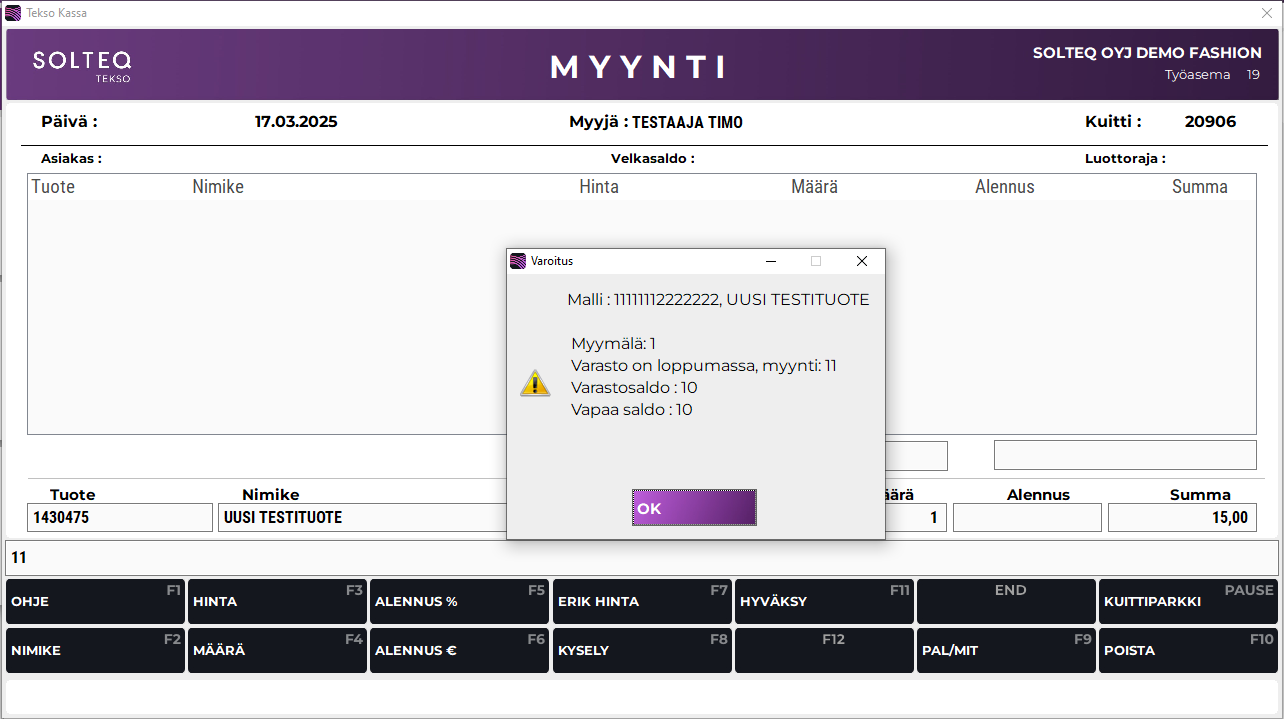Click the Varoitus dialog title bar icon

tap(518, 261)
